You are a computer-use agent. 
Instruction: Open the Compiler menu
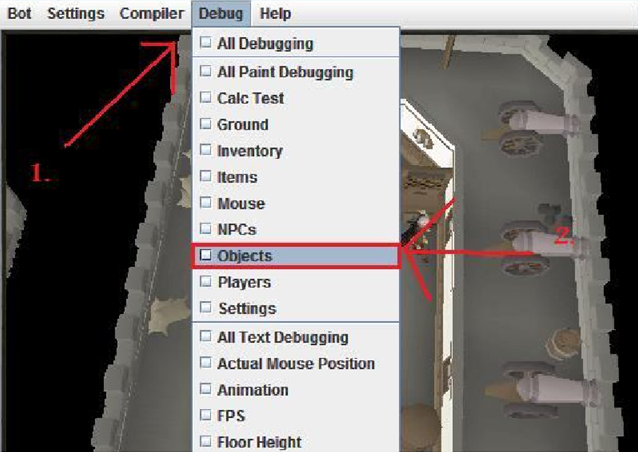(151, 13)
